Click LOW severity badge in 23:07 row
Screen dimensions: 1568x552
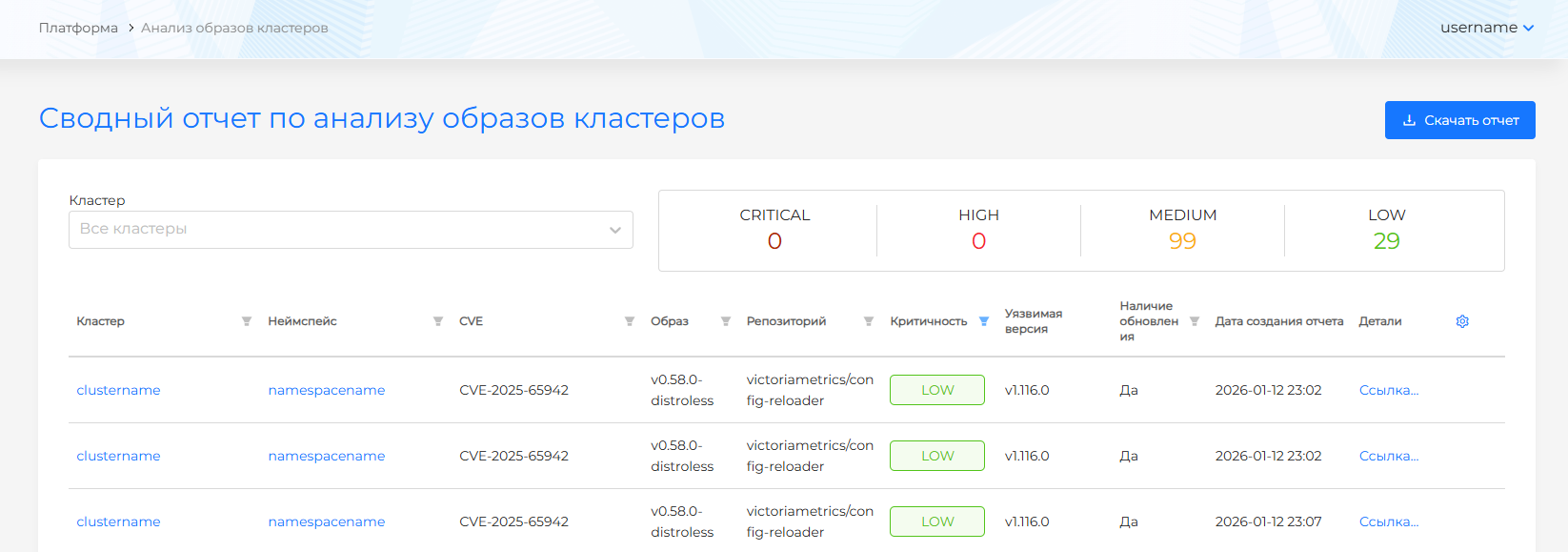click(937, 521)
